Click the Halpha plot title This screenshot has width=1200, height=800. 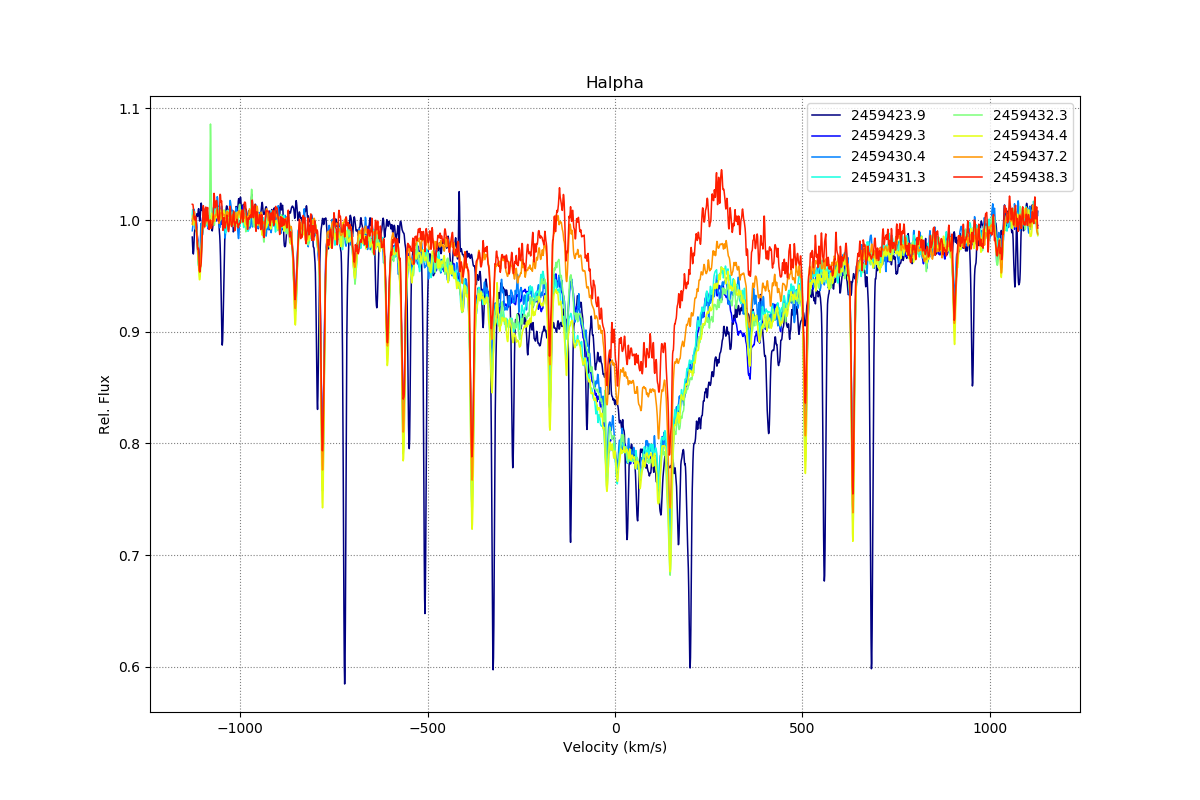614,83
